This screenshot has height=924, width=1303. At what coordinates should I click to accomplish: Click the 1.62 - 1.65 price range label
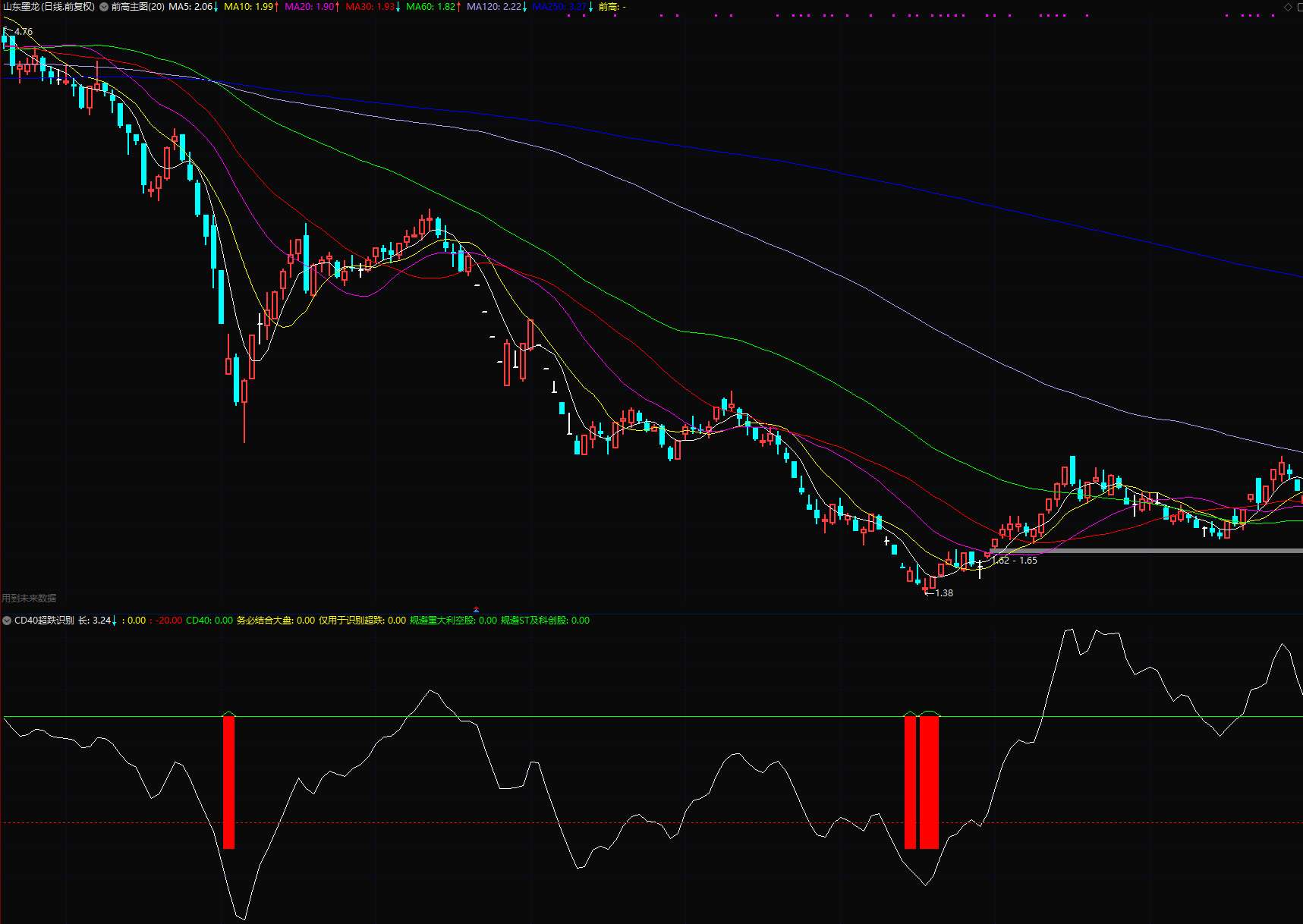click(x=1015, y=561)
